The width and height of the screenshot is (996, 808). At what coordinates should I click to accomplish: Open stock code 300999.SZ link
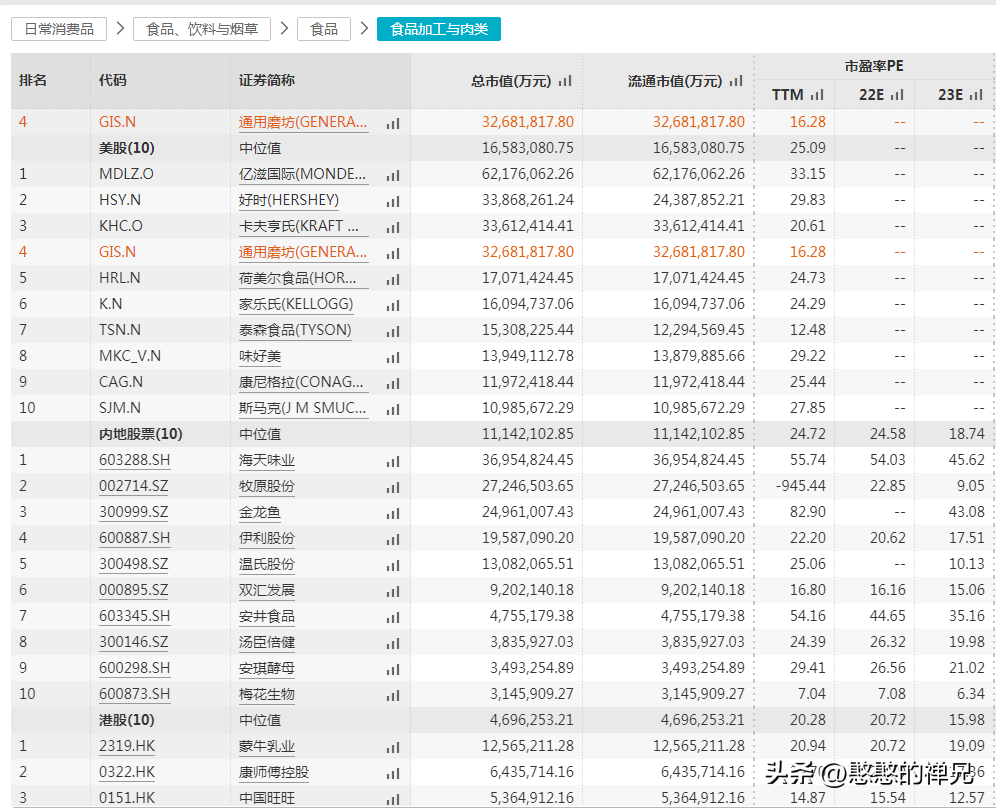(134, 512)
